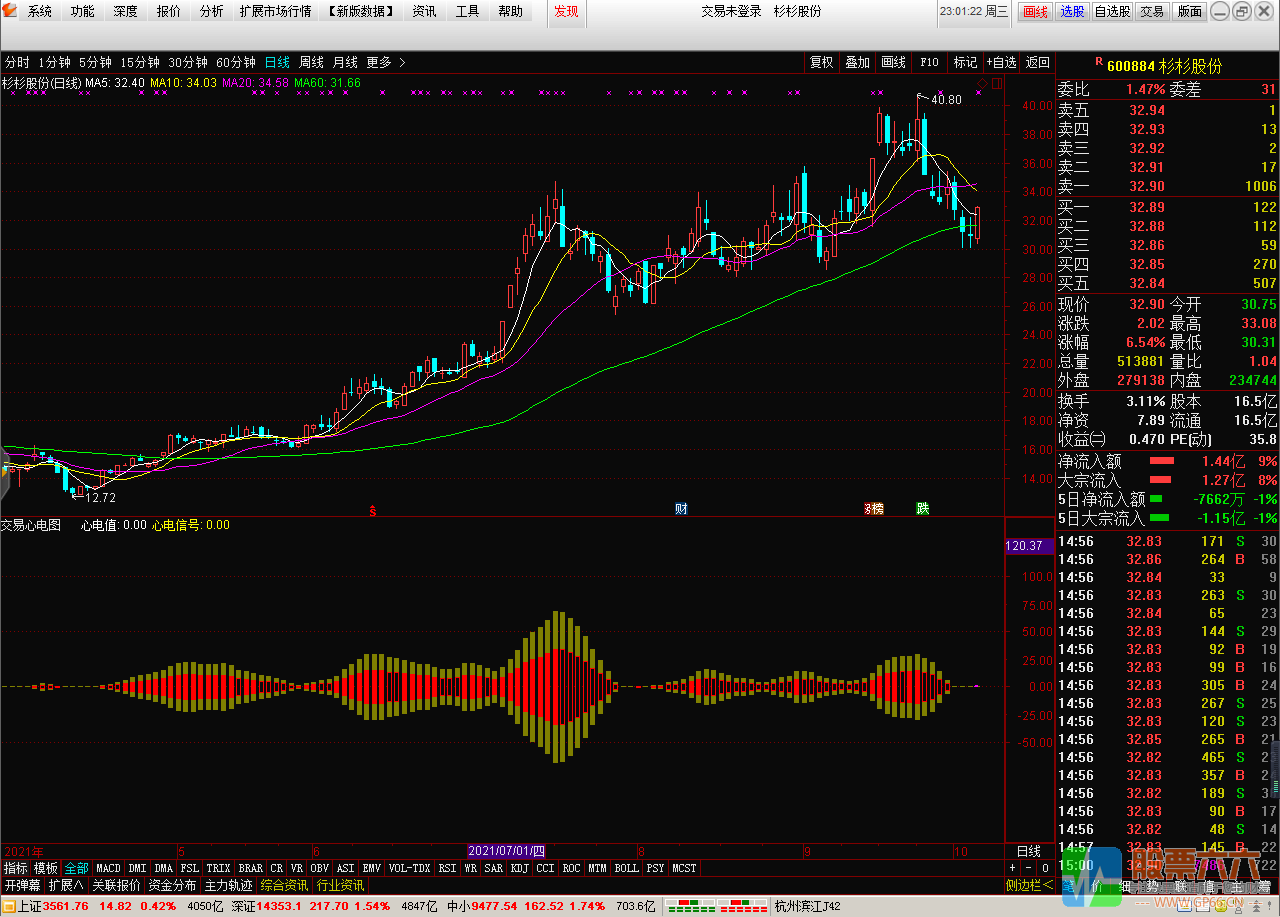This screenshot has width=1280, height=917.
Task: Click the 发现 button in menu bar
Action: tap(566, 12)
